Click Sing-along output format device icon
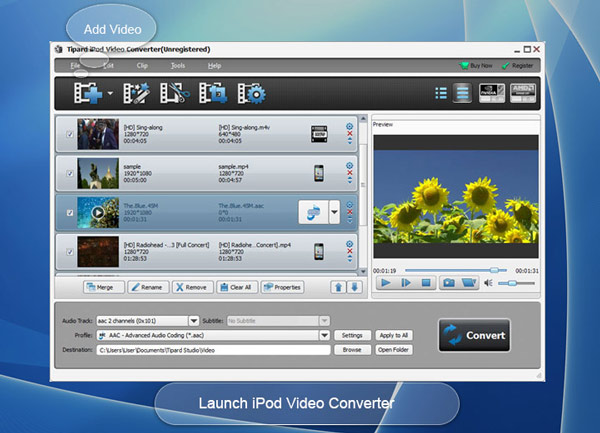Image resolution: width=600 pixels, height=433 pixels. [x=319, y=134]
